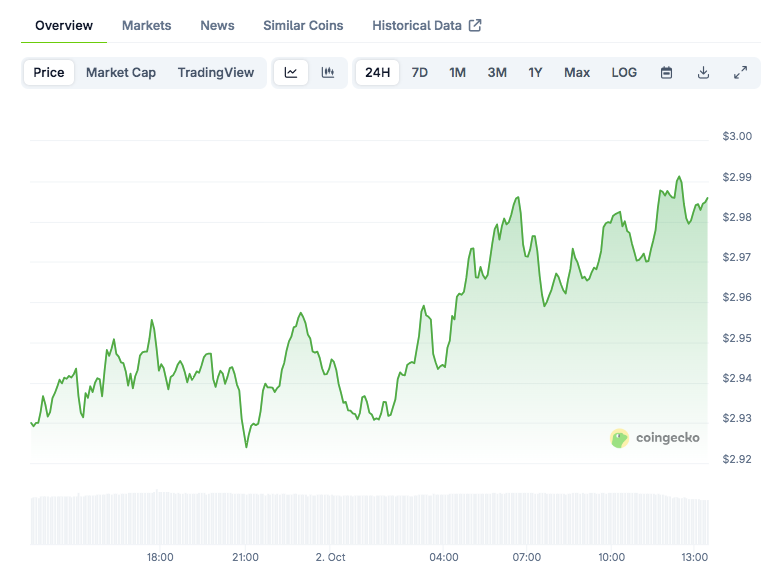Select the Price chart view
This screenshot has height=585, width=777.
click(49, 72)
